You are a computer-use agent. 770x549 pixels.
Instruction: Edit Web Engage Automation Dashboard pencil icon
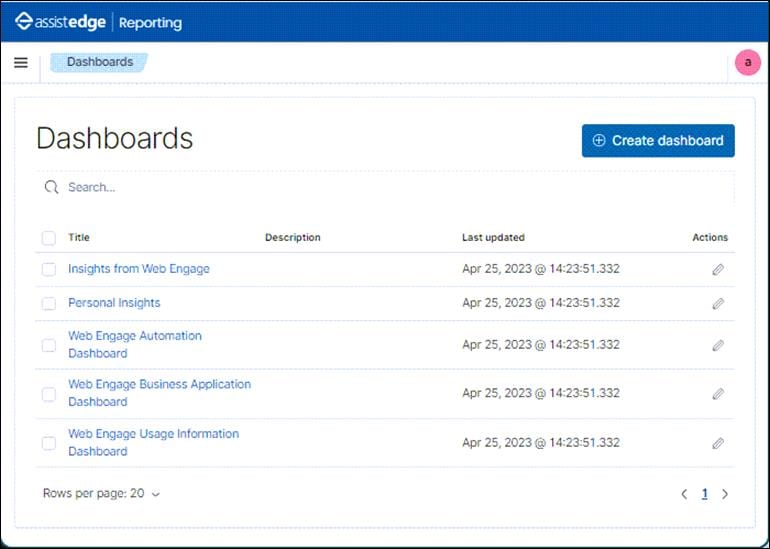tap(717, 345)
